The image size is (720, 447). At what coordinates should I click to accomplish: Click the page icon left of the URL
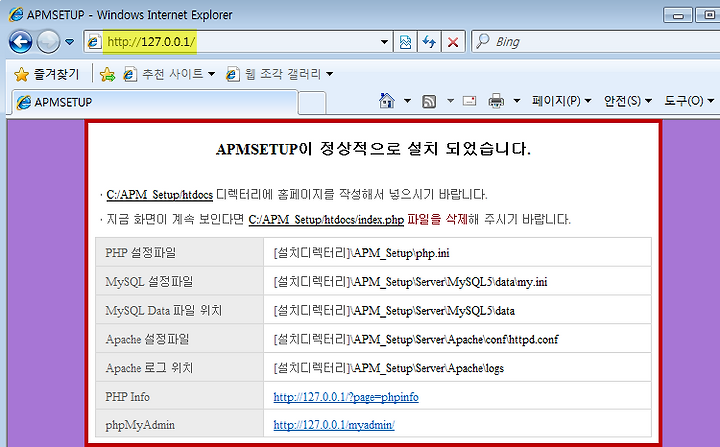(x=94, y=42)
